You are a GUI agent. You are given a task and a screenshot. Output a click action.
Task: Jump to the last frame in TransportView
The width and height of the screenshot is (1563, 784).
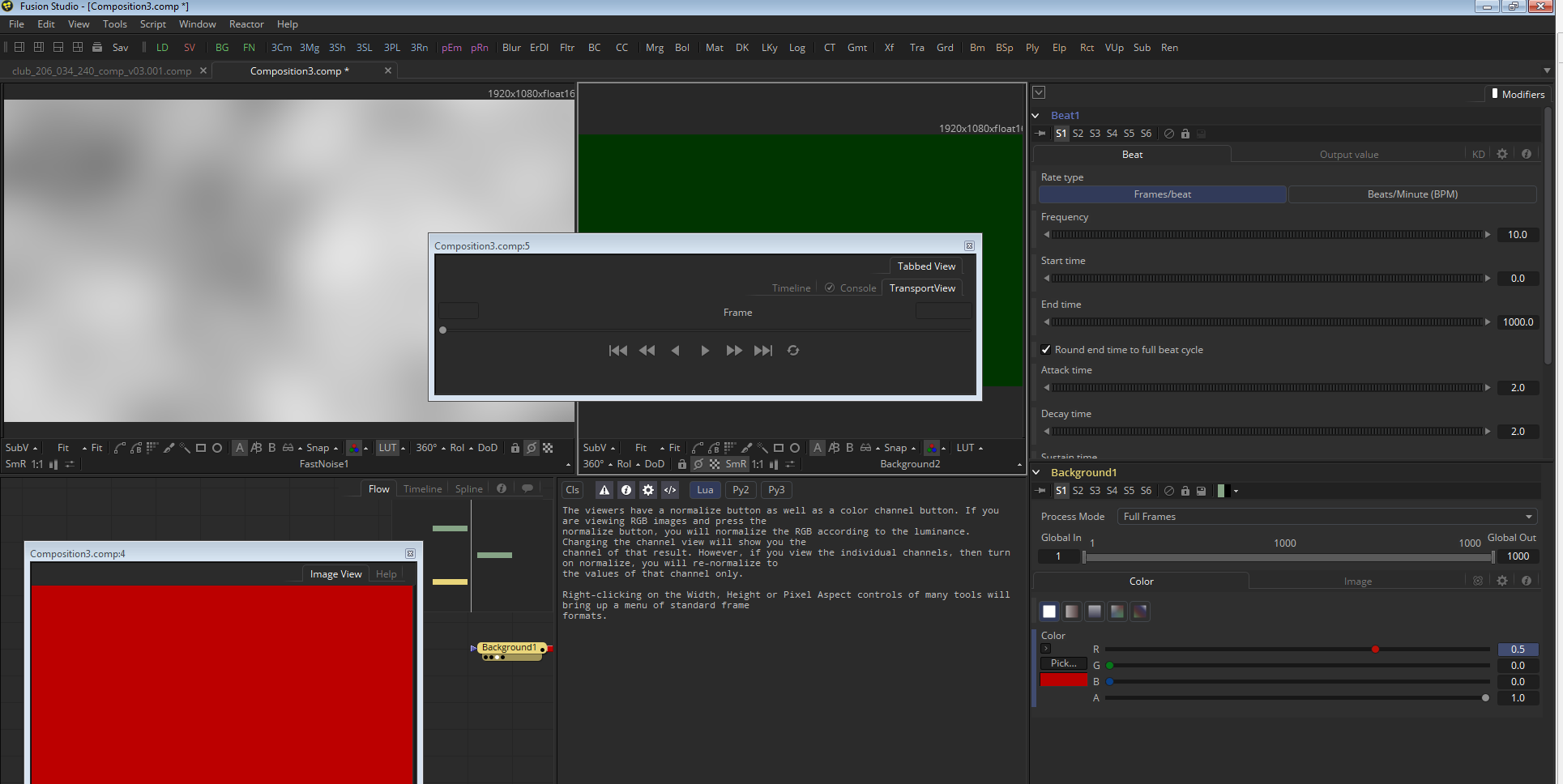[763, 351]
